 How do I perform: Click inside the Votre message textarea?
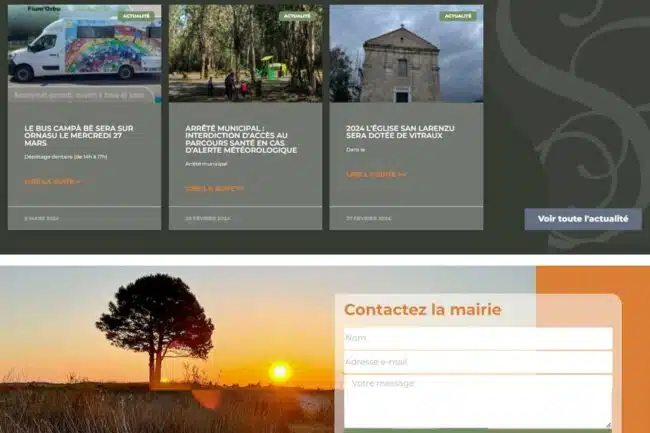point(477,400)
